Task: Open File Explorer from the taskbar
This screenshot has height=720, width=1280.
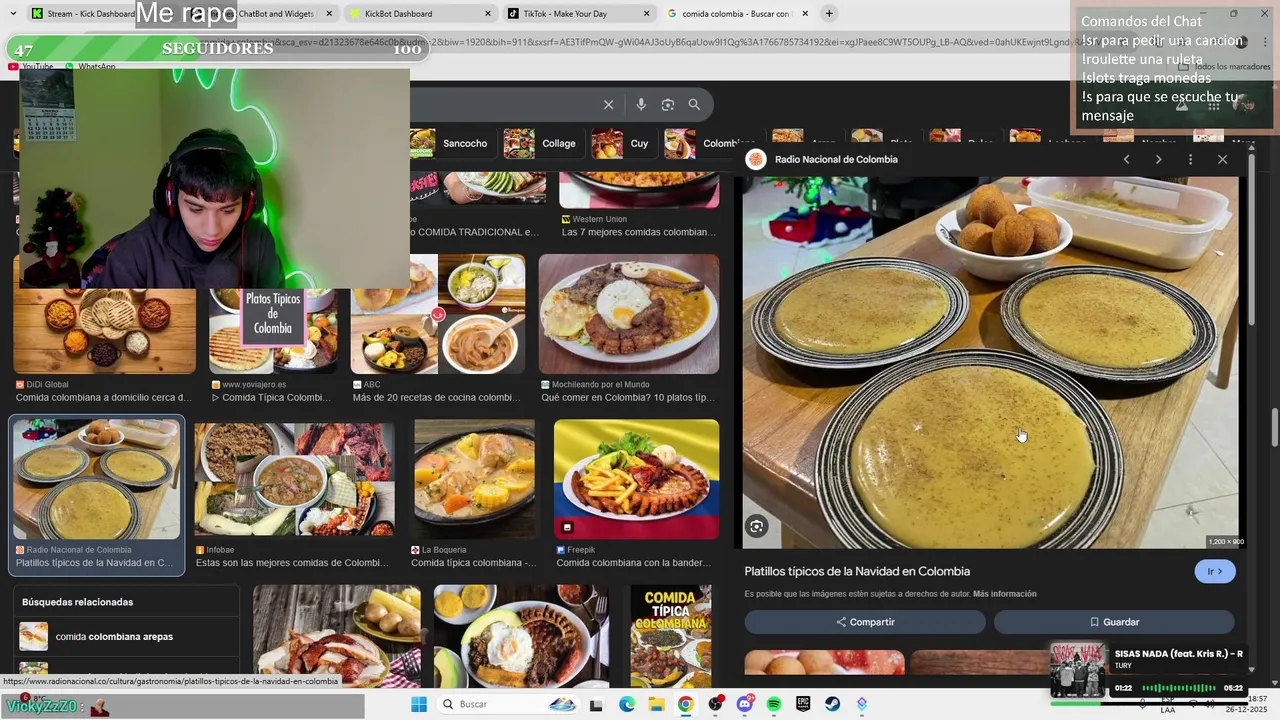Action: 656,705
